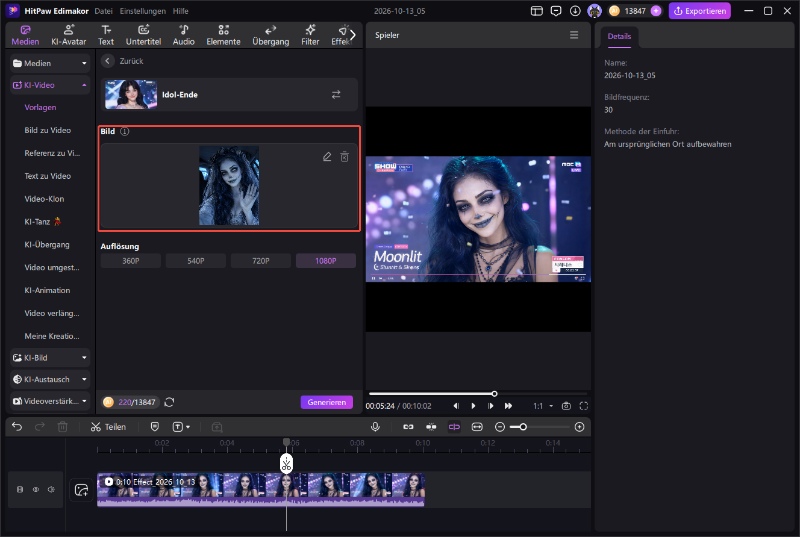Select Text zu Video in the sidebar
This screenshot has height=537, width=800.
[x=47, y=176]
